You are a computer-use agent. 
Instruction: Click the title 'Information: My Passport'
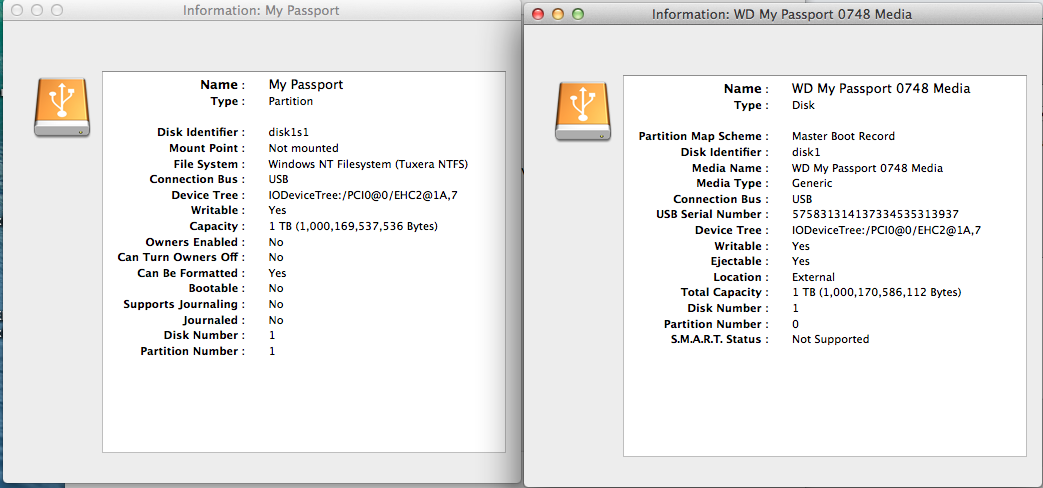[261, 11]
